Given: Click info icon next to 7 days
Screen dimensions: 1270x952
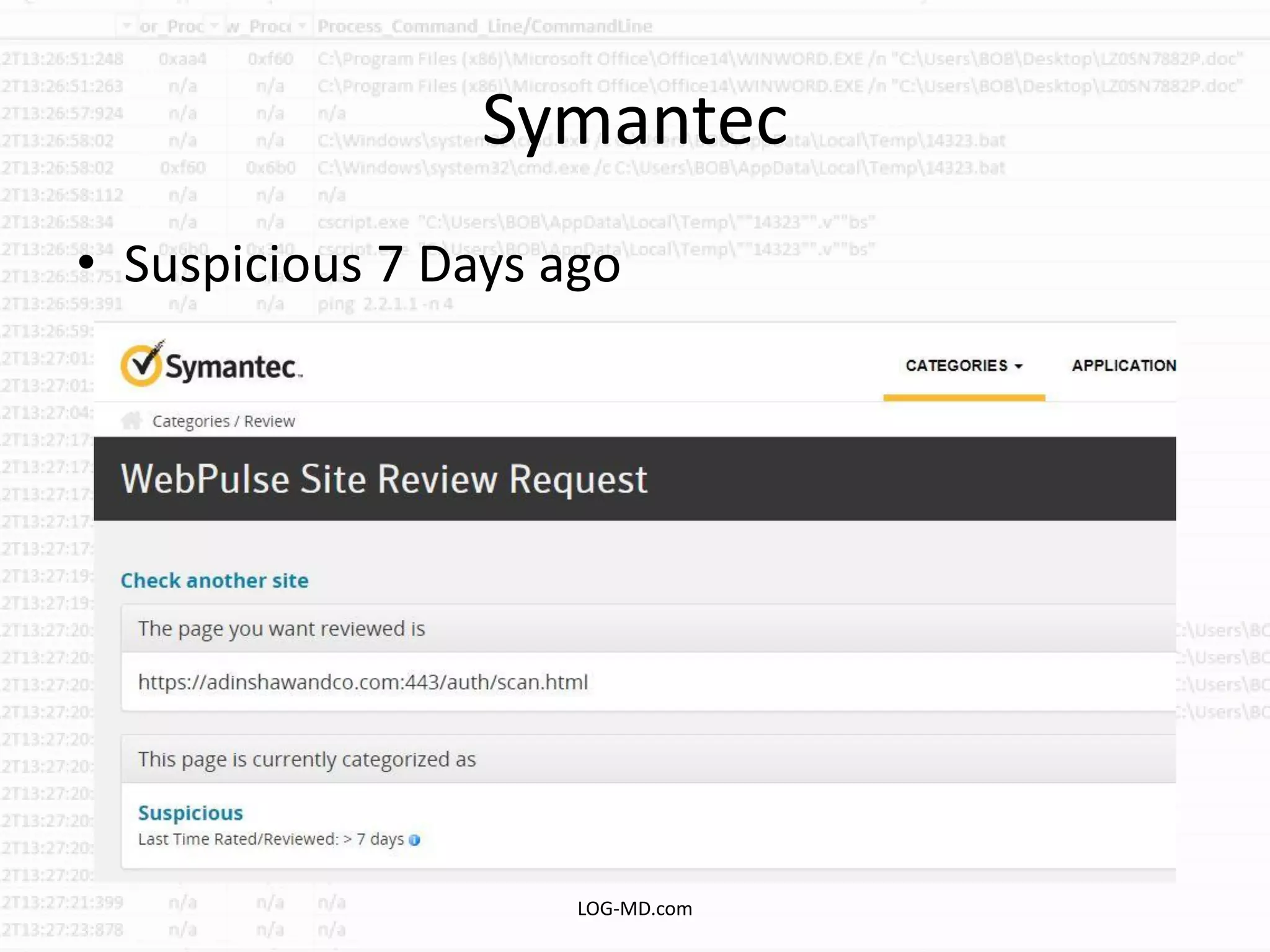Looking at the screenshot, I should [x=415, y=840].
